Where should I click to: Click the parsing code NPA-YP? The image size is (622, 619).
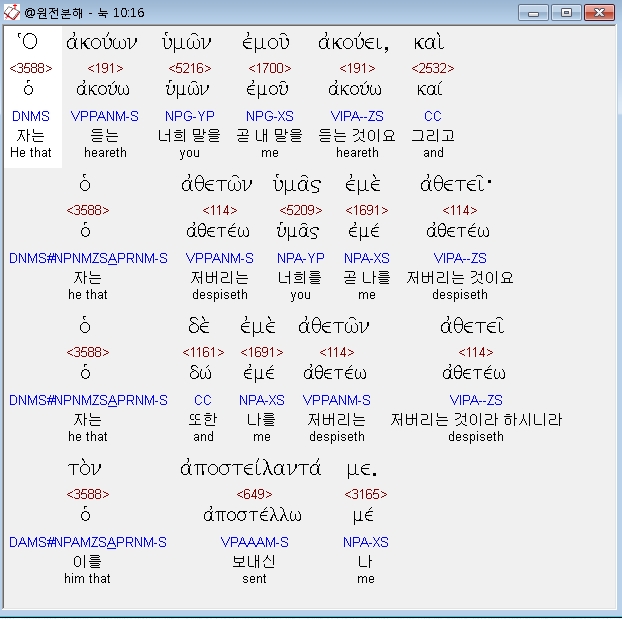pyautogui.click(x=301, y=258)
